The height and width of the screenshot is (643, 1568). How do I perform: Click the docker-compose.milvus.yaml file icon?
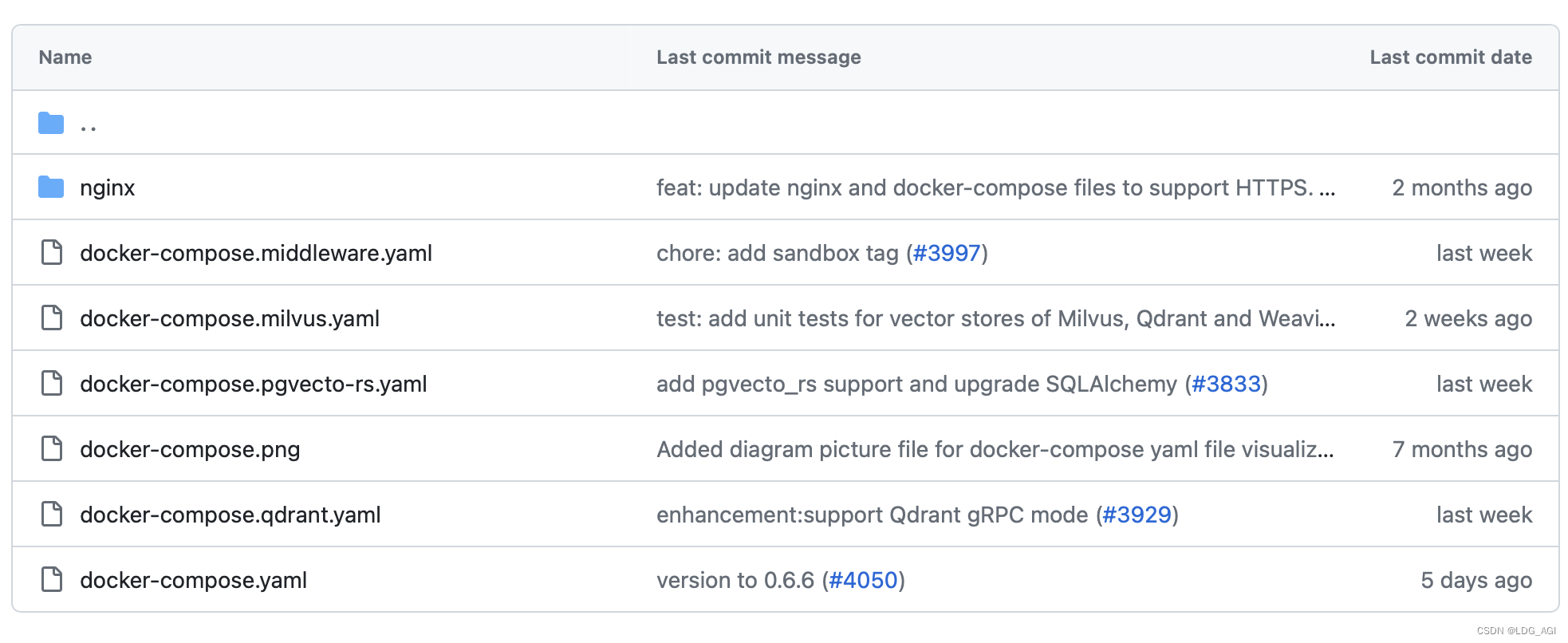click(x=52, y=318)
